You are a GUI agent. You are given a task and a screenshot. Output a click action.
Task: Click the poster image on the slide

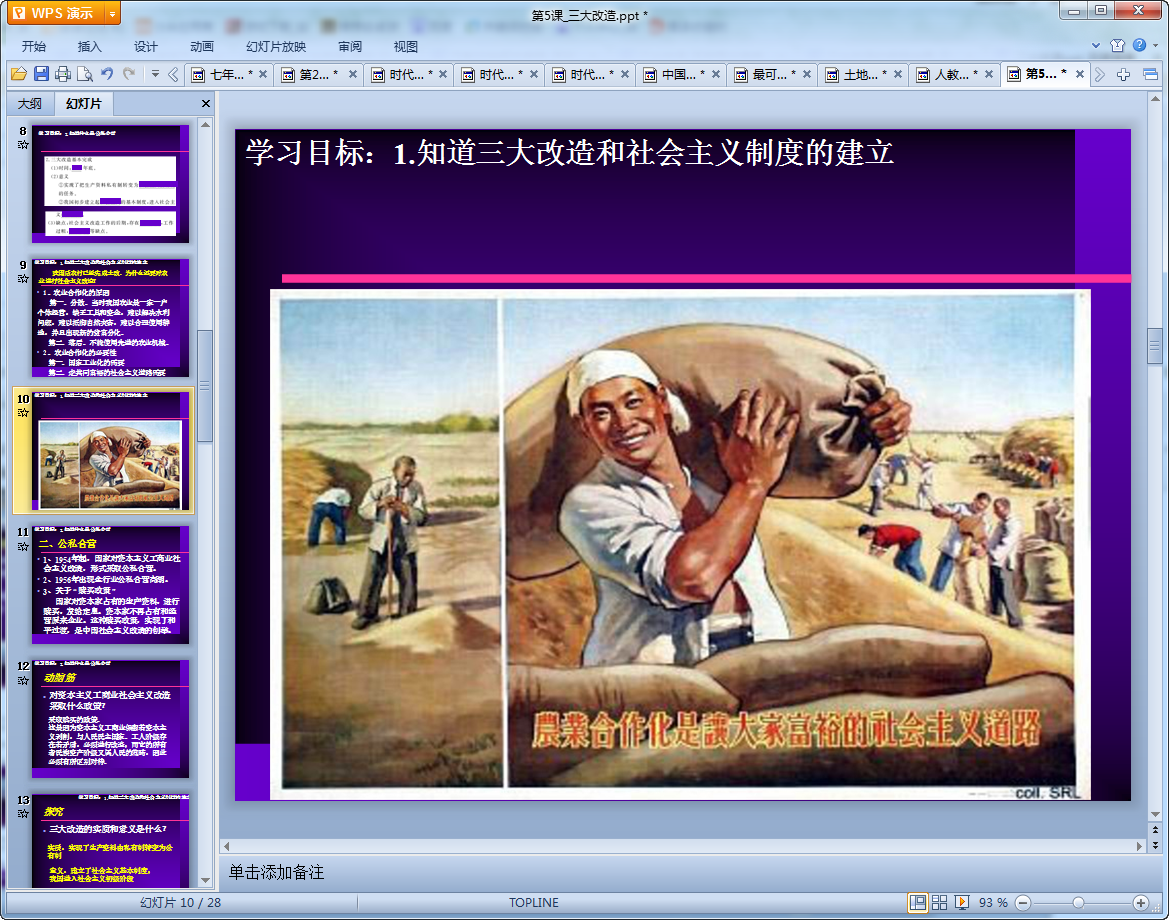click(680, 544)
